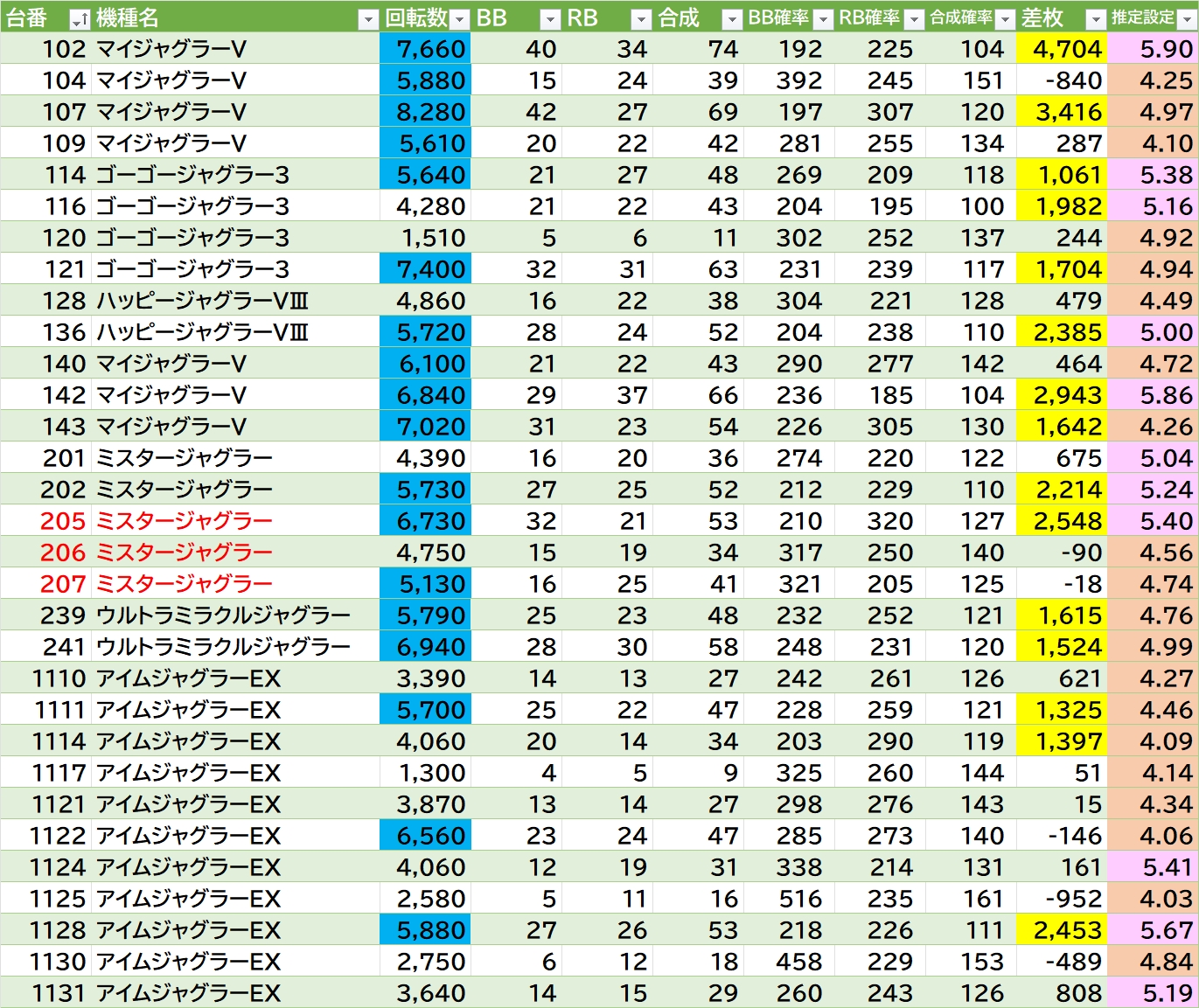
Task: Select machine number 109 cell
Action: pos(45,143)
